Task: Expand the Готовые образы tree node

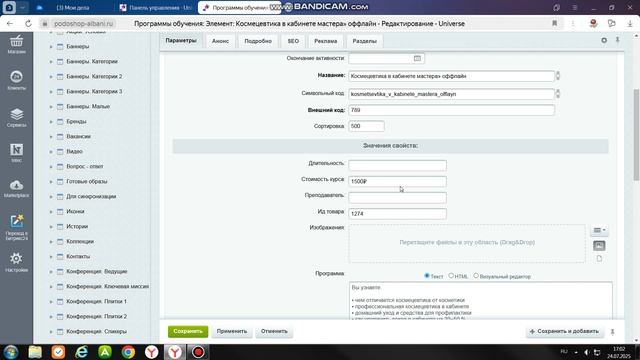Action: (x=51, y=182)
